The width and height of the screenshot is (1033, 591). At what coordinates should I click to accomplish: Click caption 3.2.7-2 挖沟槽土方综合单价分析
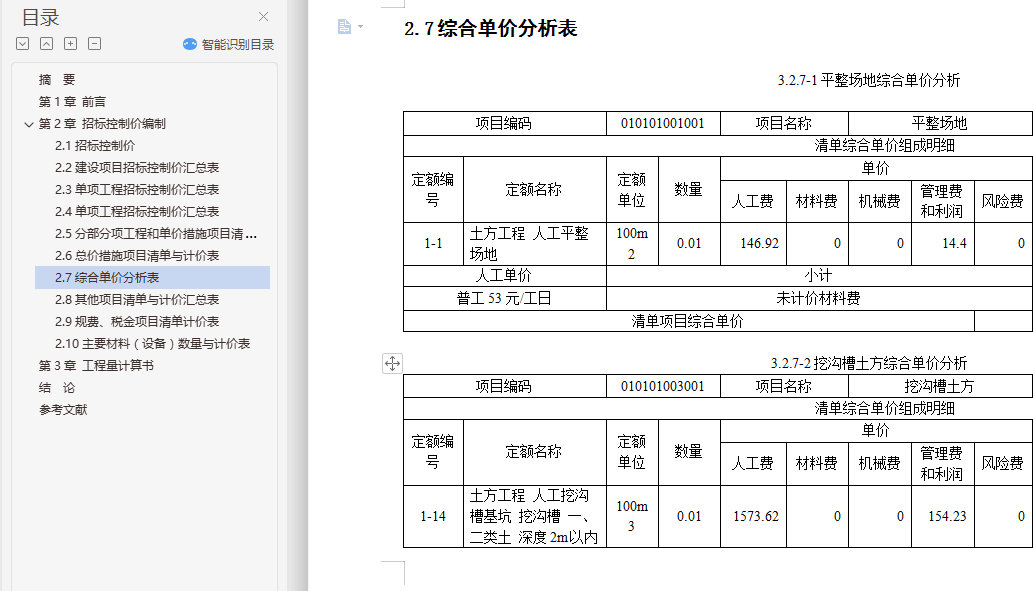click(869, 363)
